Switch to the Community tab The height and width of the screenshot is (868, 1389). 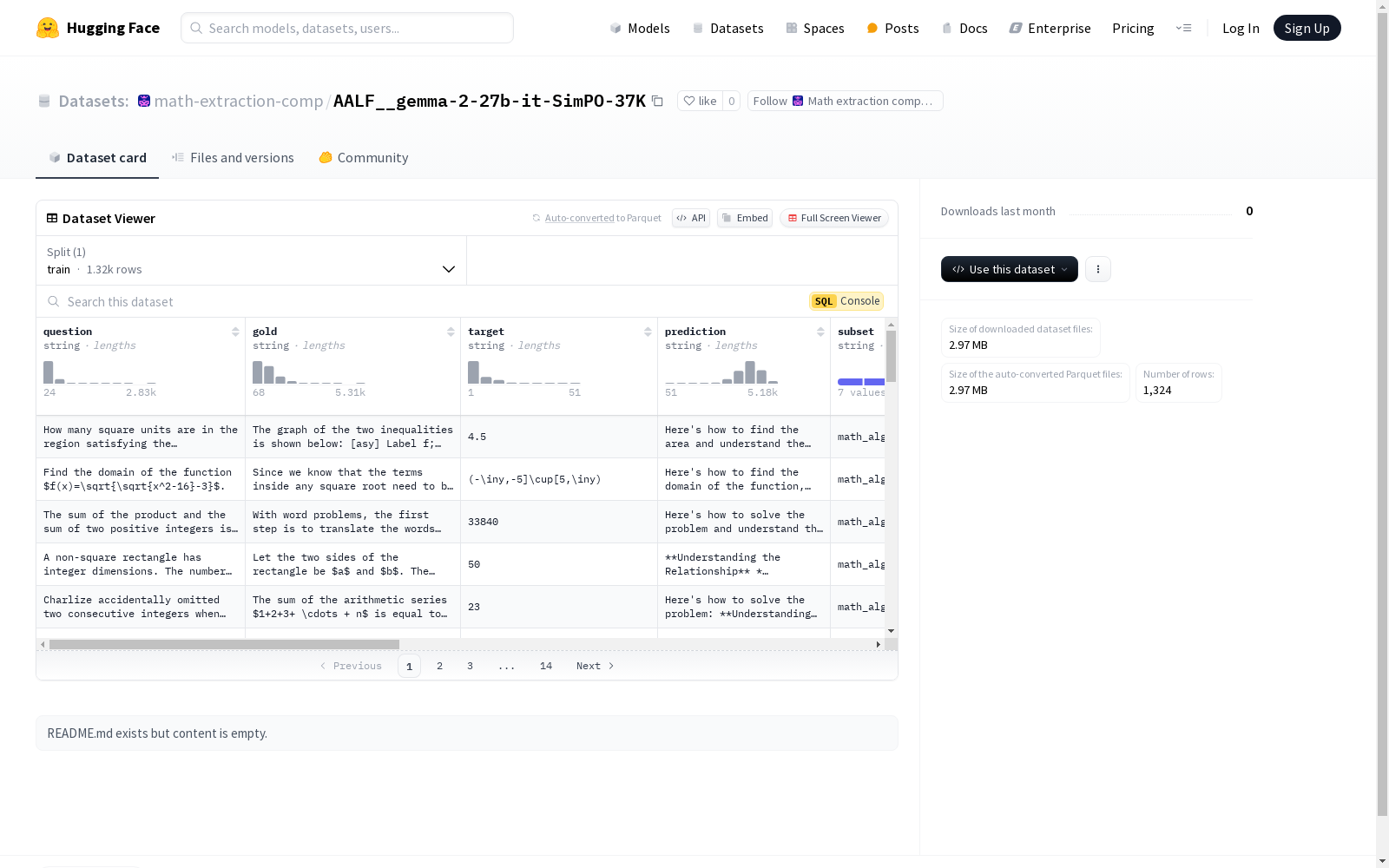pos(363,157)
